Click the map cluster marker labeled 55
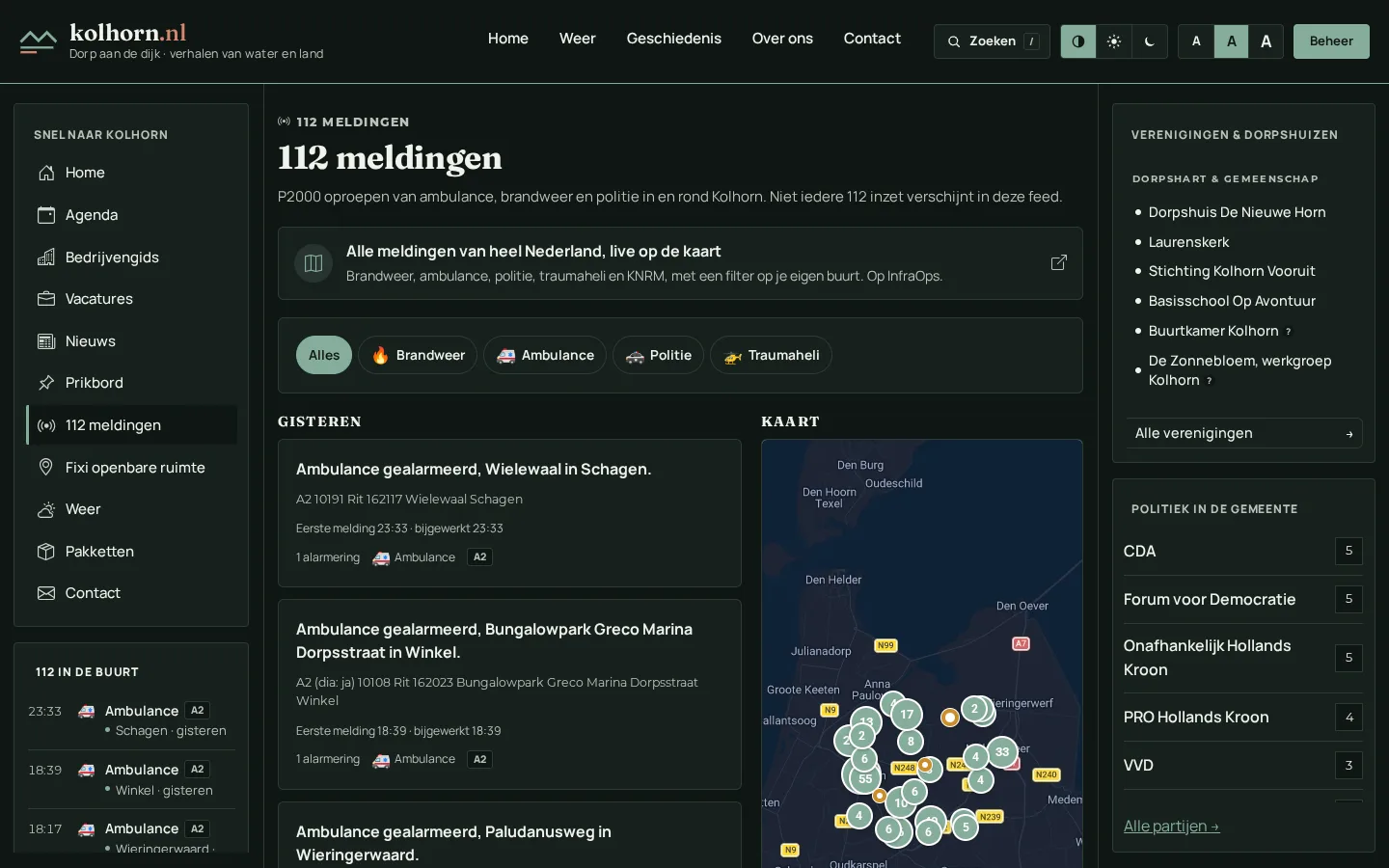The image size is (1389, 868). click(x=865, y=778)
